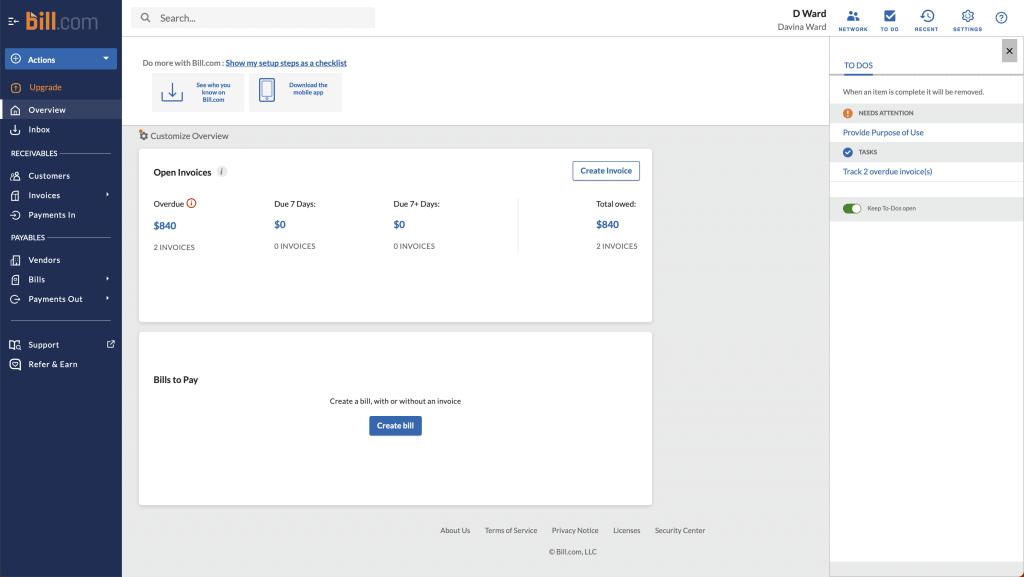Viewport: 1024px width, 577px height.
Task: Open the Actions dropdown
Action: (x=61, y=59)
